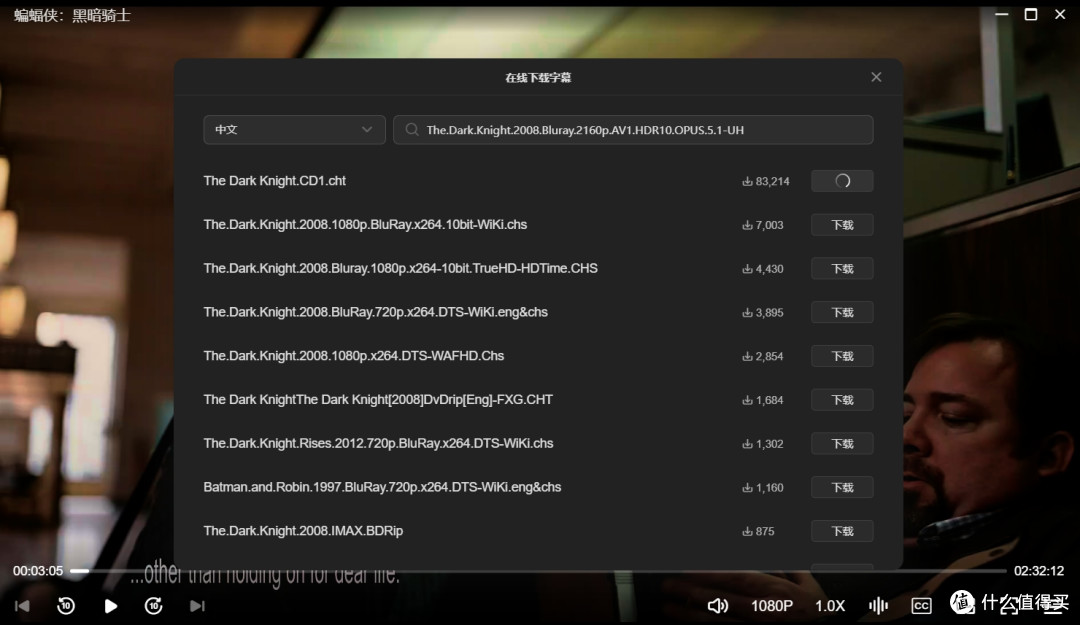Screen dimensions: 1080x625
Task: Maximize the player window
Action: (1031, 14)
